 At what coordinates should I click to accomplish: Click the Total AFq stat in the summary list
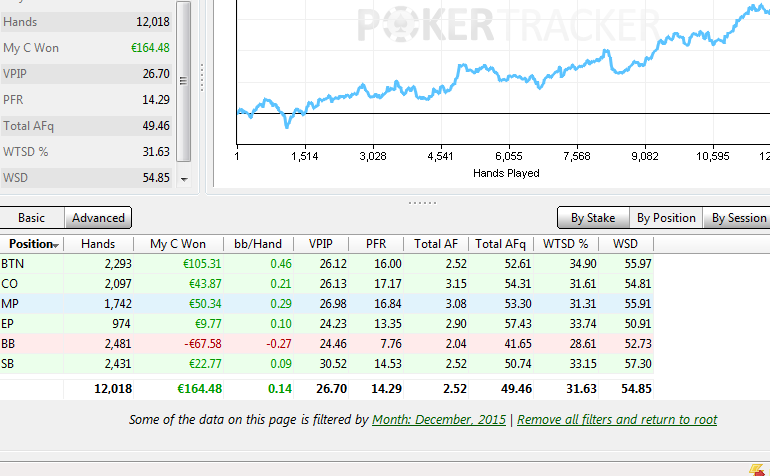pos(86,126)
